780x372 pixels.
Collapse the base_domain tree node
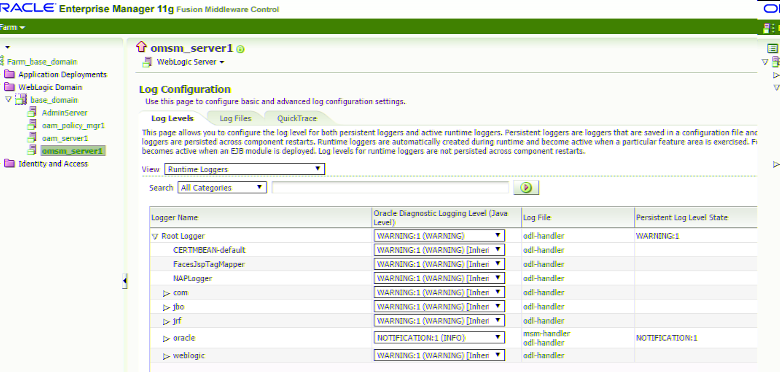click(8, 99)
